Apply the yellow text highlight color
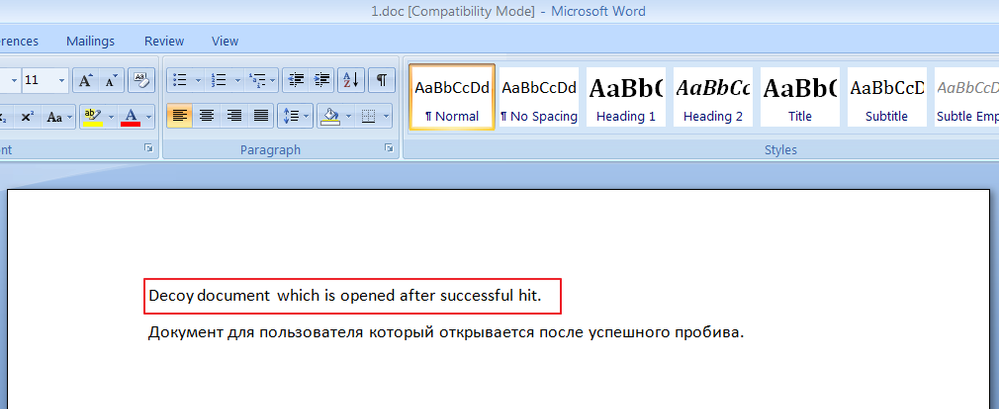This screenshot has width=999, height=409. 92,117
